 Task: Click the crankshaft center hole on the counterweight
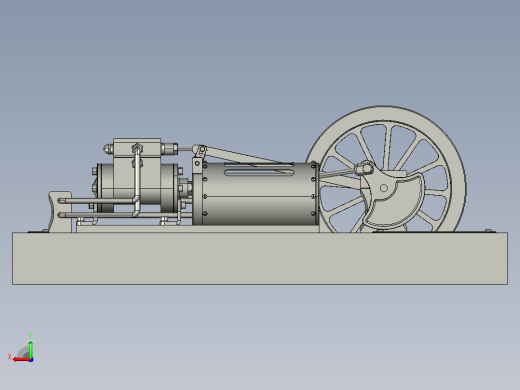384,188
